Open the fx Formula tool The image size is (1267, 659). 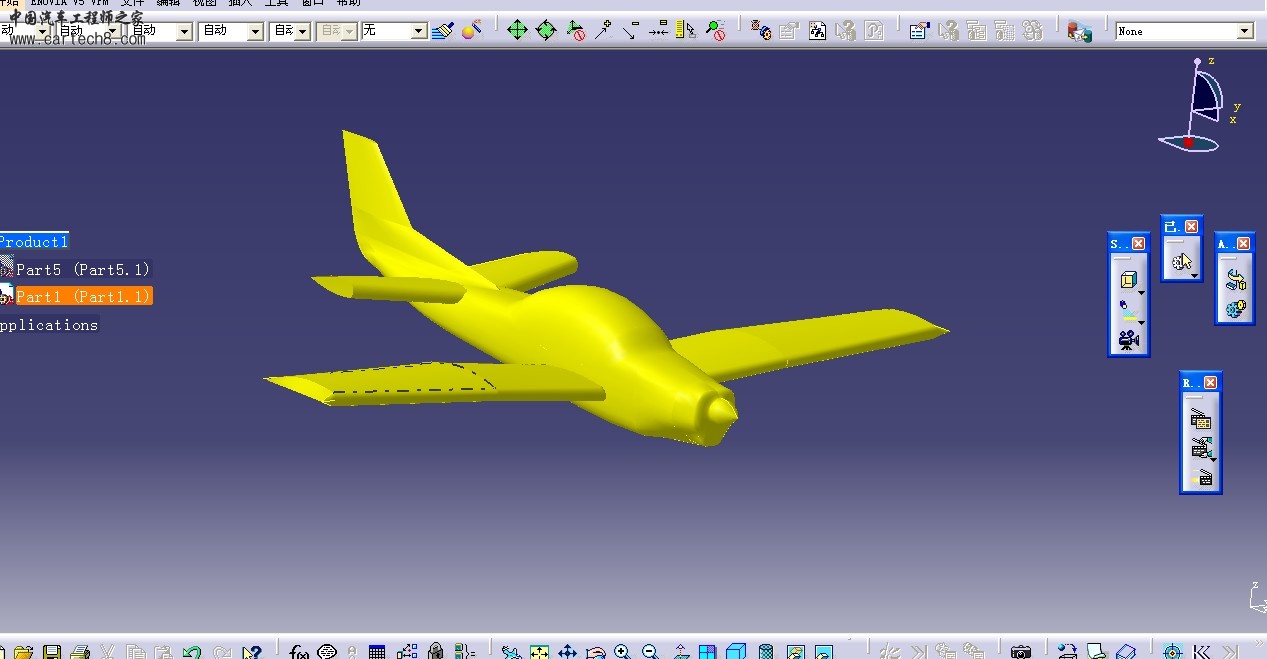point(299,652)
